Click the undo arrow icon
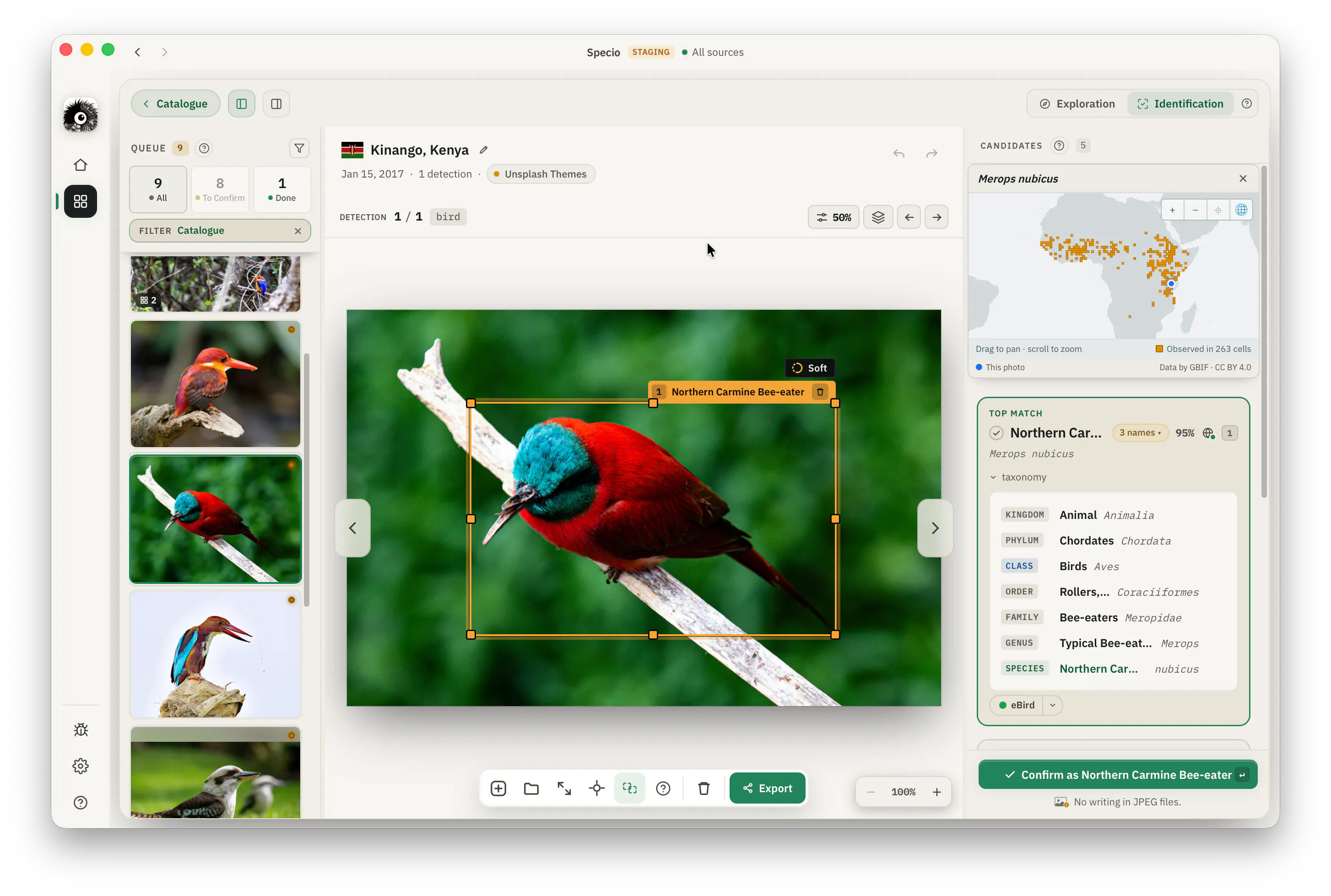 [x=899, y=153]
